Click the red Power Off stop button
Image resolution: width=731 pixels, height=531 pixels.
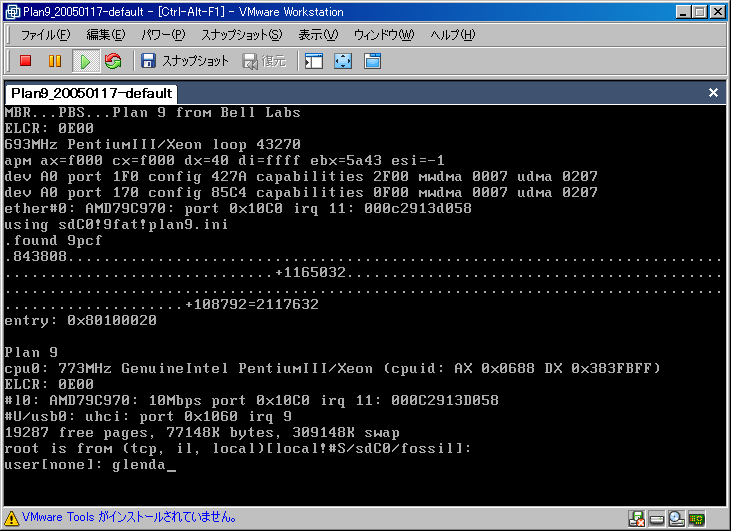tap(26, 61)
